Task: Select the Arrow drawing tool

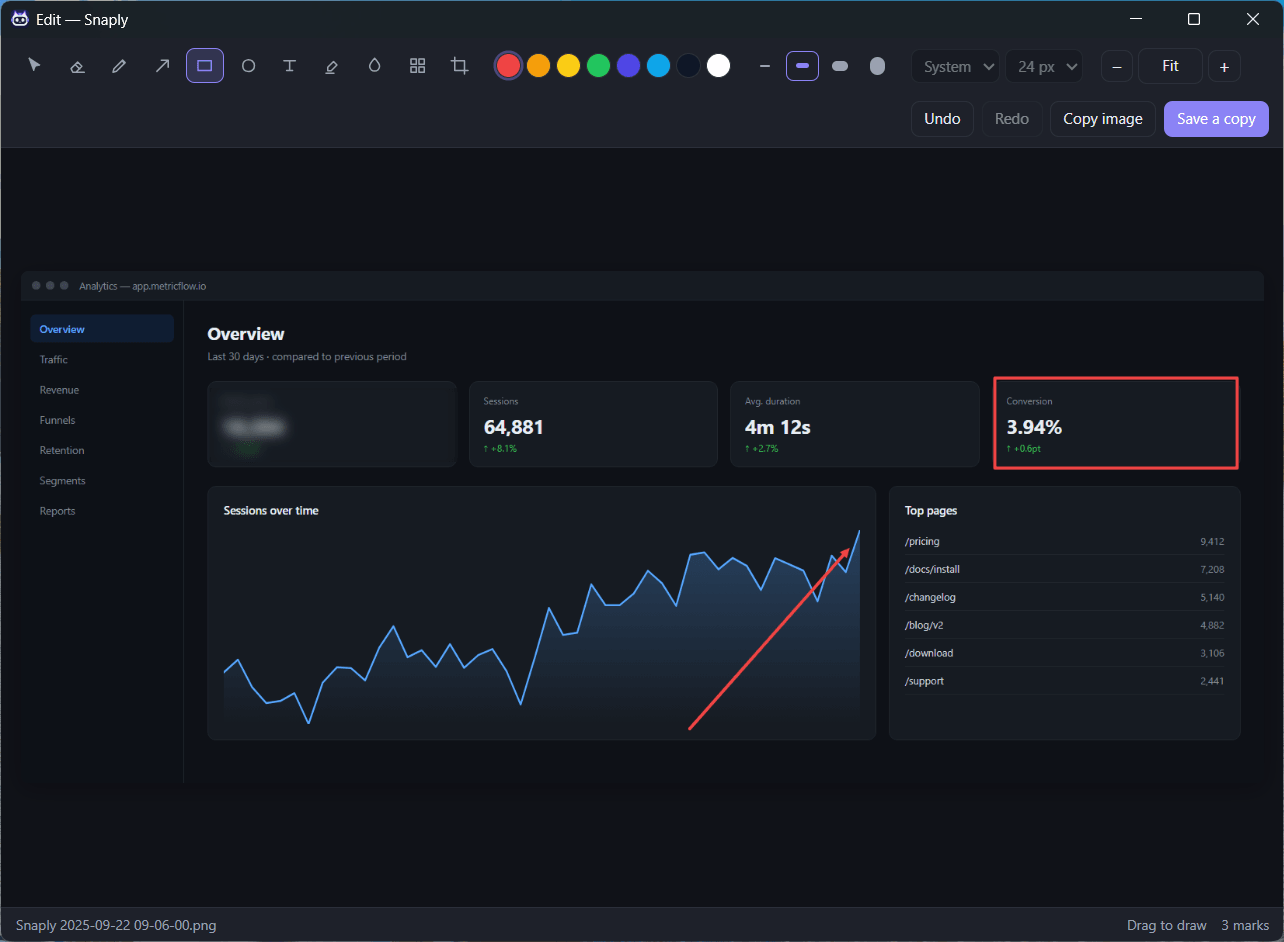Action: (162, 66)
